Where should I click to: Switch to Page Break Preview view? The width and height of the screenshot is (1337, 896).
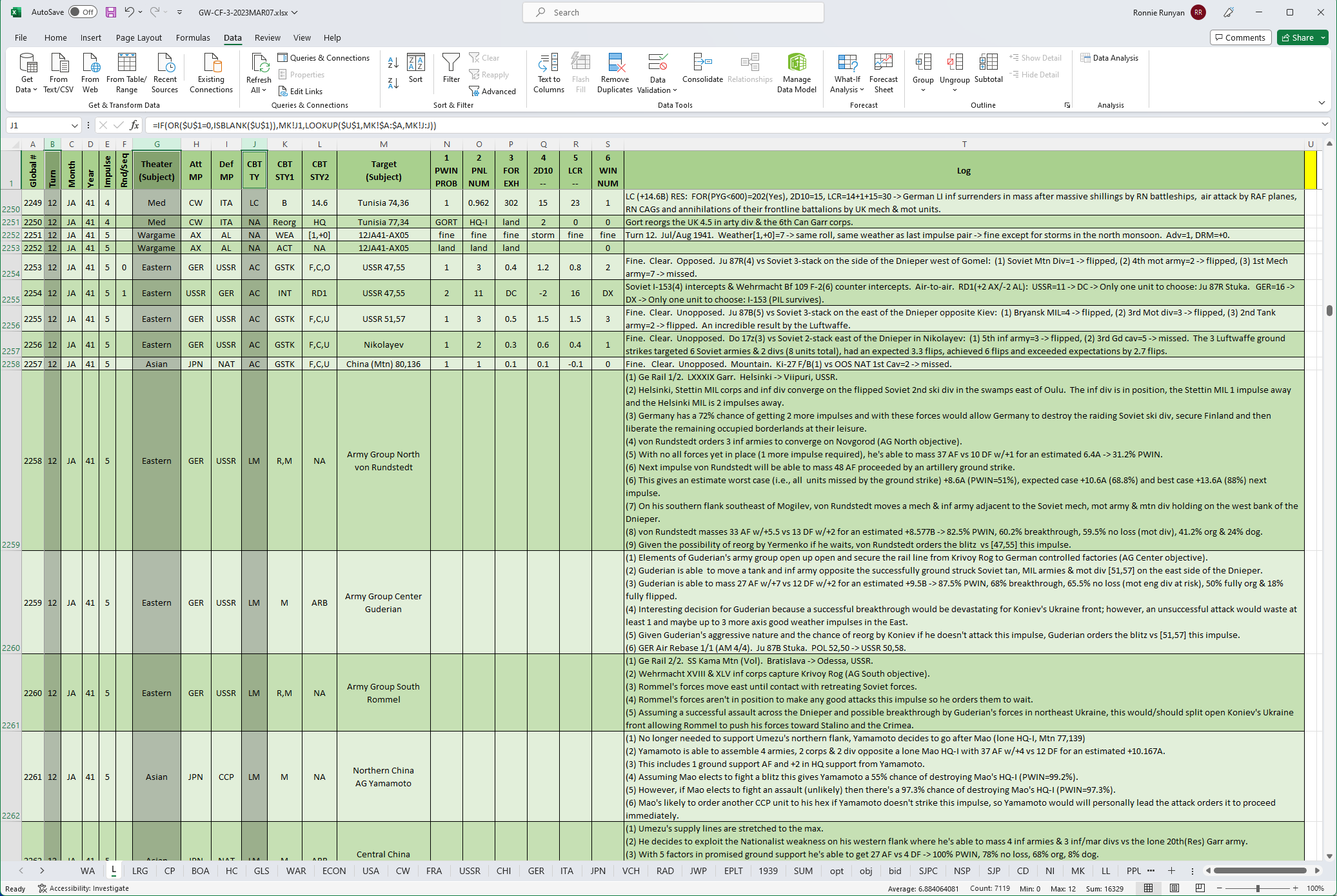pyautogui.click(x=1200, y=888)
